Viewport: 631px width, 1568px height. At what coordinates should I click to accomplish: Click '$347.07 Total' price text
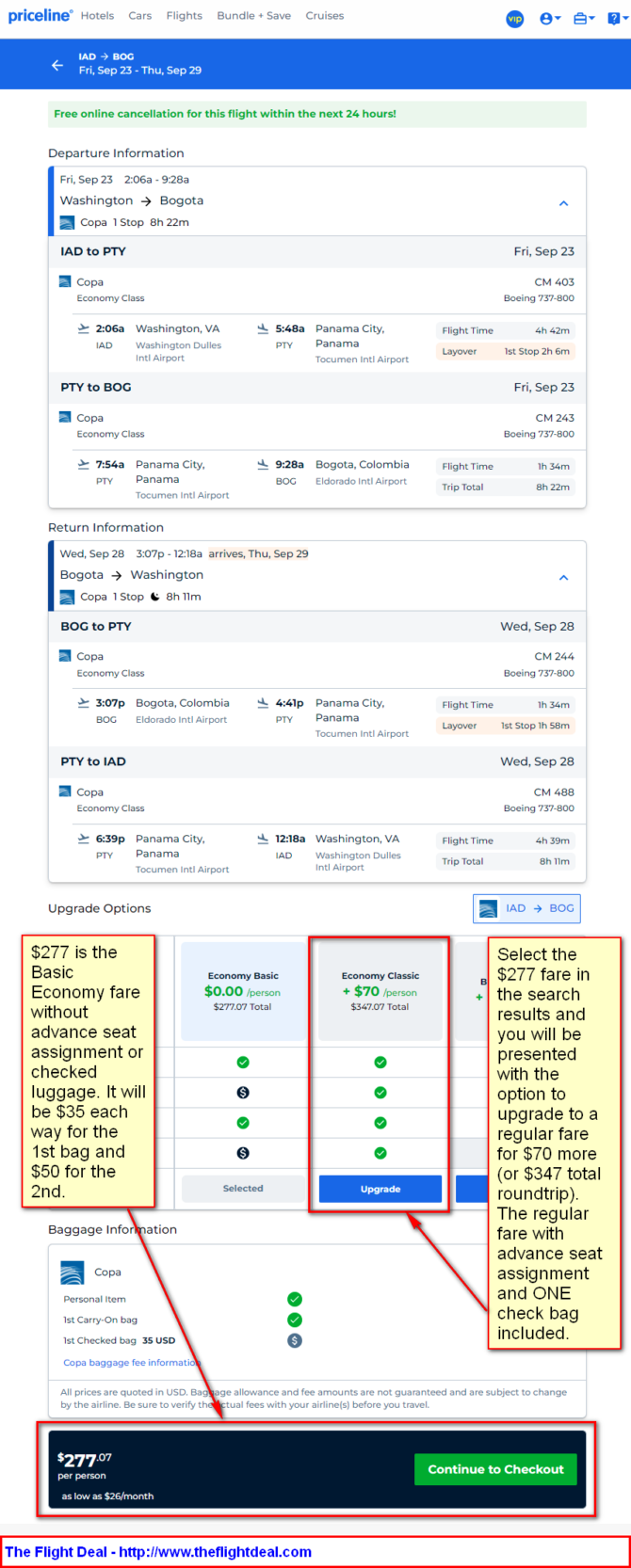click(x=380, y=1007)
